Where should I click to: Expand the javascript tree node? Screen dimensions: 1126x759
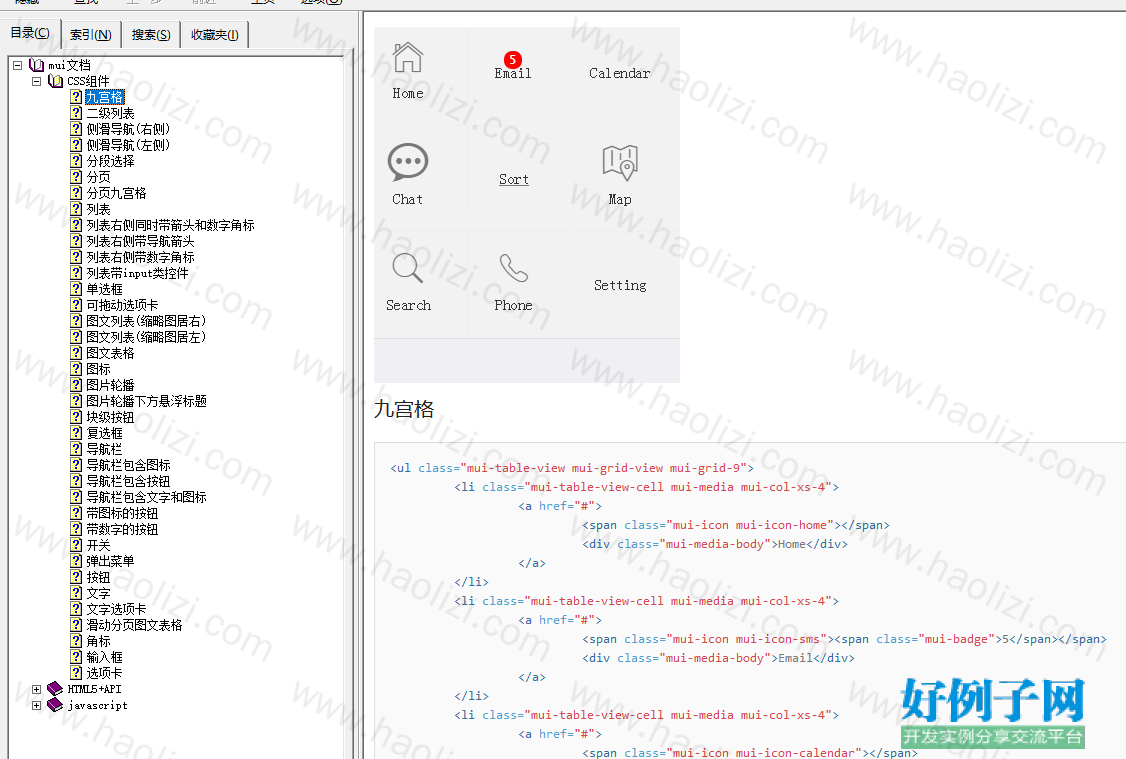37,705
